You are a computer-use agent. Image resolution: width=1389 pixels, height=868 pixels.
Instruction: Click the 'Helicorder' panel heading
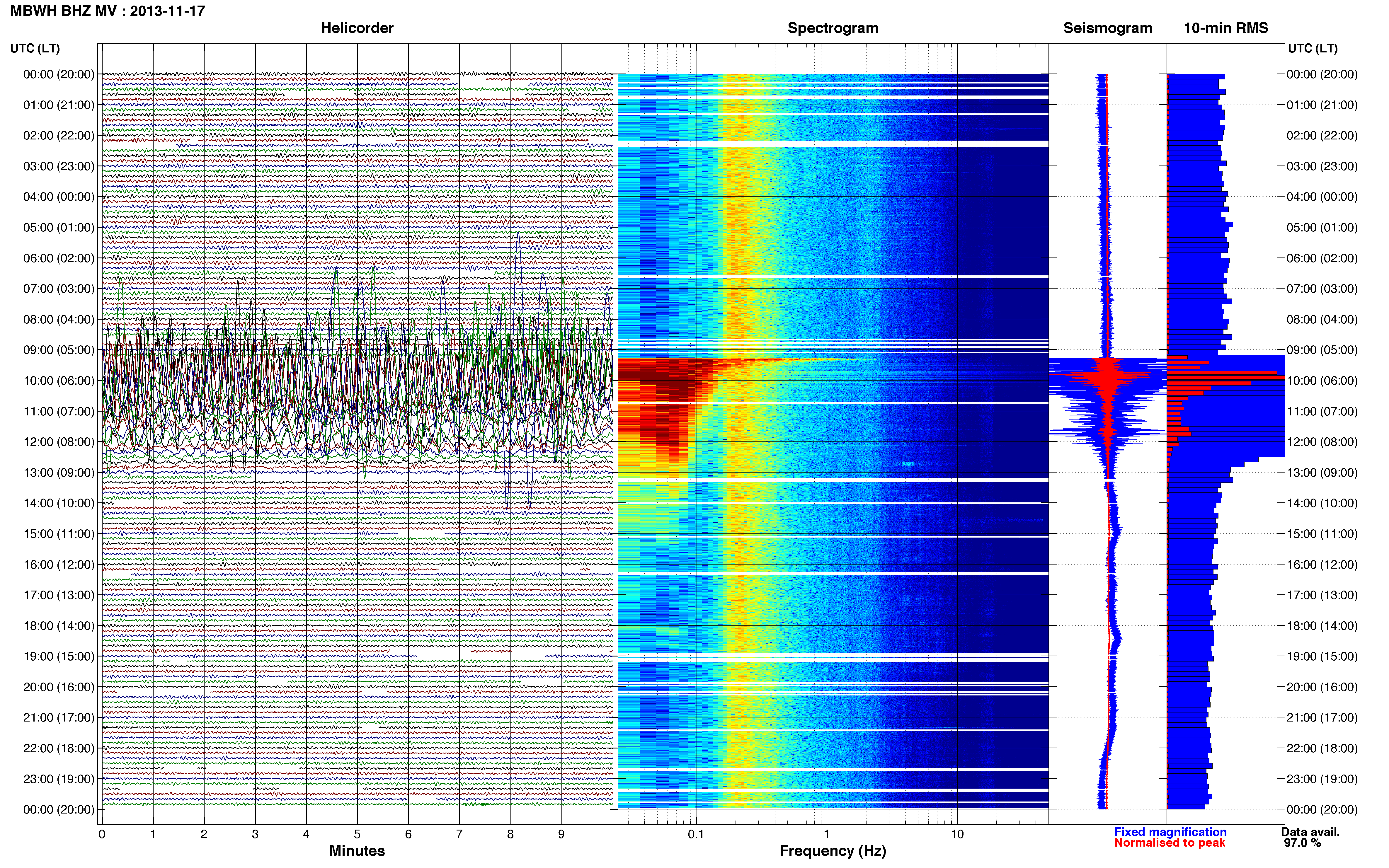point(357,28)
